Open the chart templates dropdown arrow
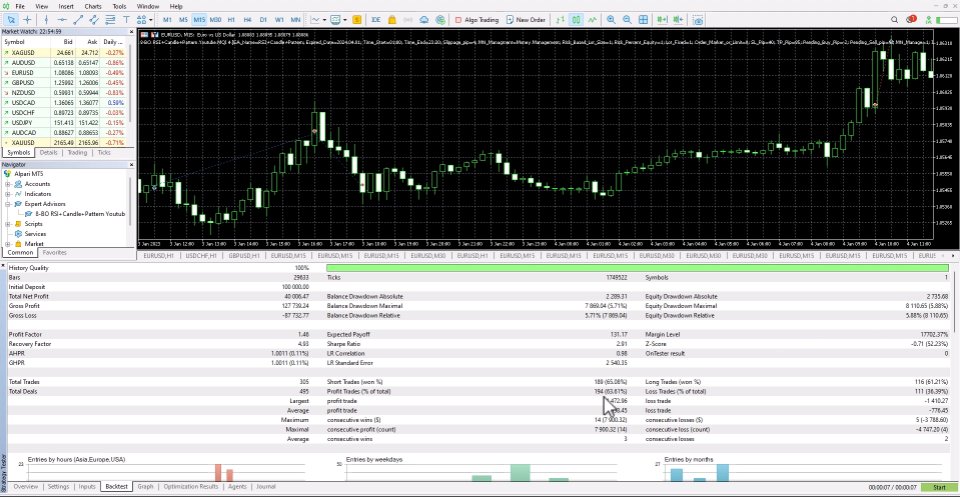The height and width of the screenshot is (497, 960). (345, 20)
